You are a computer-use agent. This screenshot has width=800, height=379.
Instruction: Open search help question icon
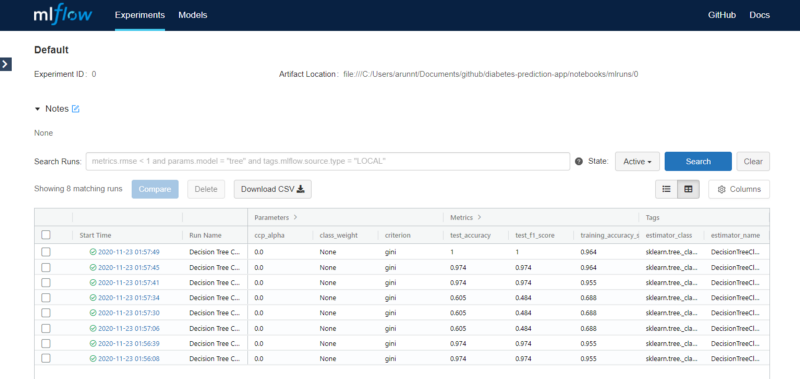579,161
